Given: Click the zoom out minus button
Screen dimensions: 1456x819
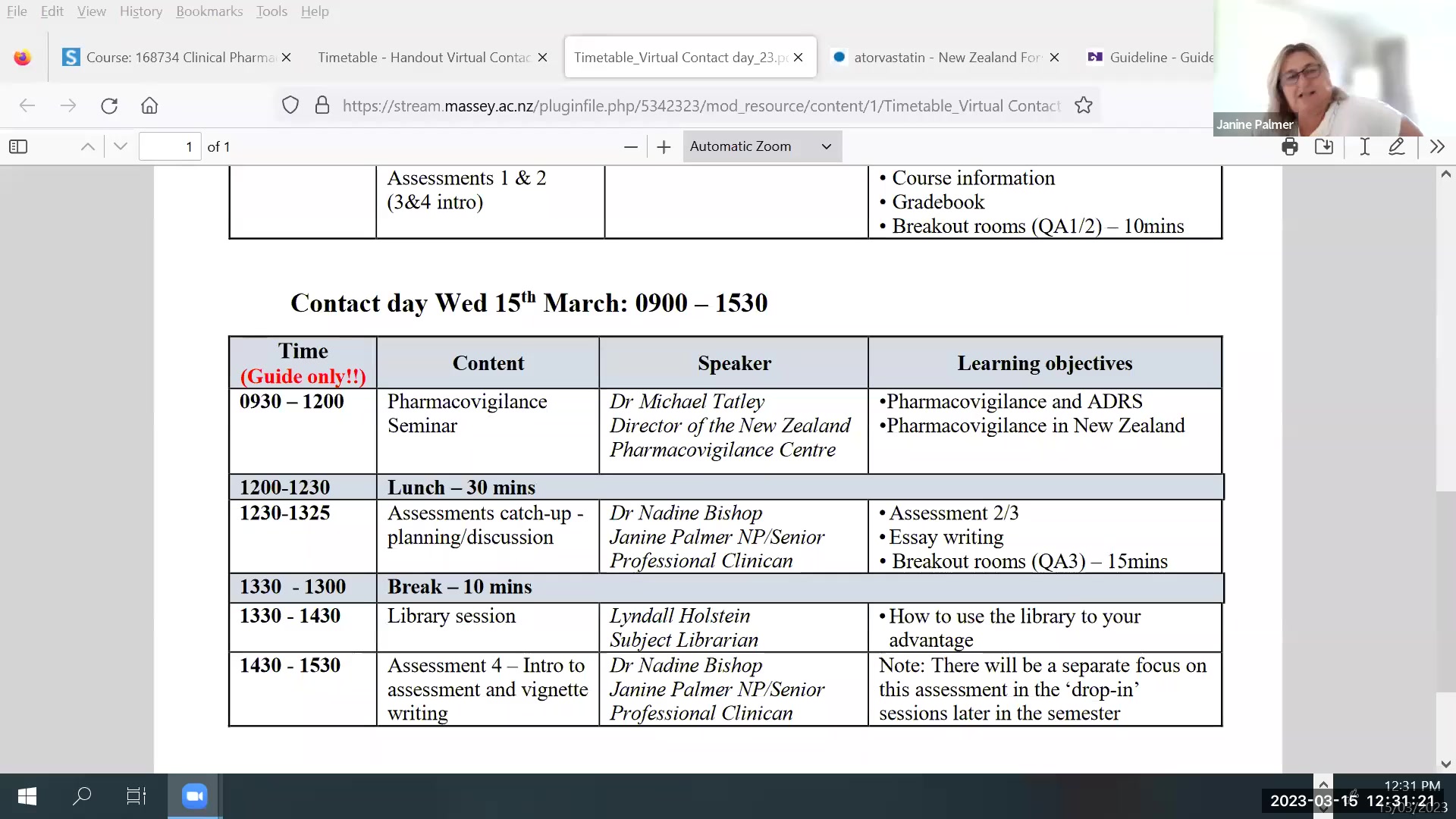Looking at the screenshot, I should pyautogui.click(x=630, y=146).
